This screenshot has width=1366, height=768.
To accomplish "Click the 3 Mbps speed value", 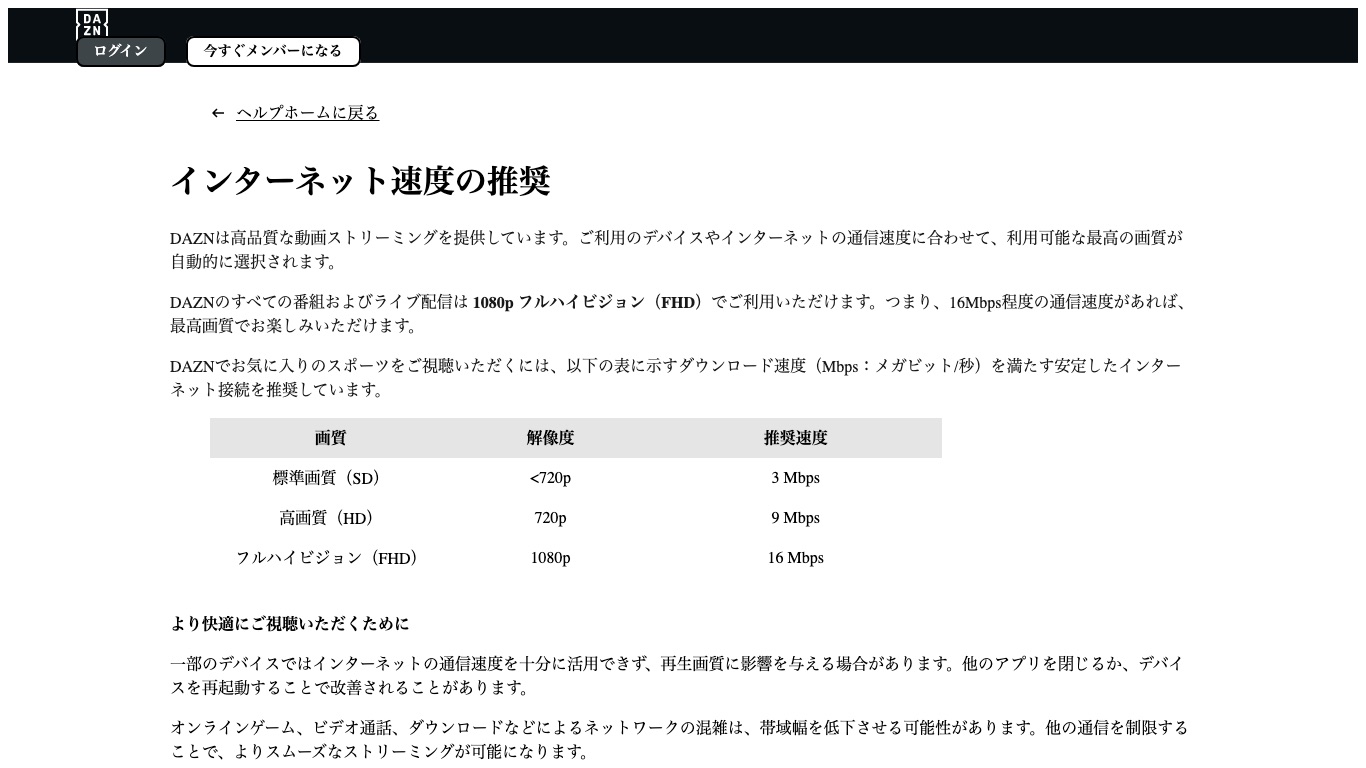I will pos(796,478).
